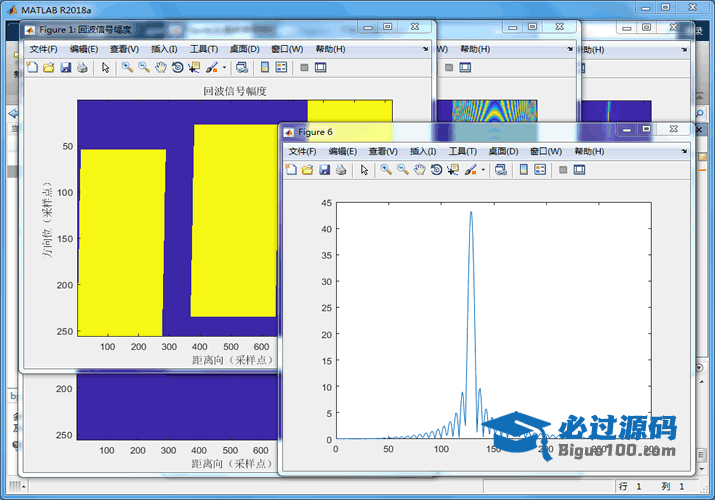Viewport: 715px width, 500px height.
Task: Print Figure 6 with the printer icon
Action: pos(341,170)
